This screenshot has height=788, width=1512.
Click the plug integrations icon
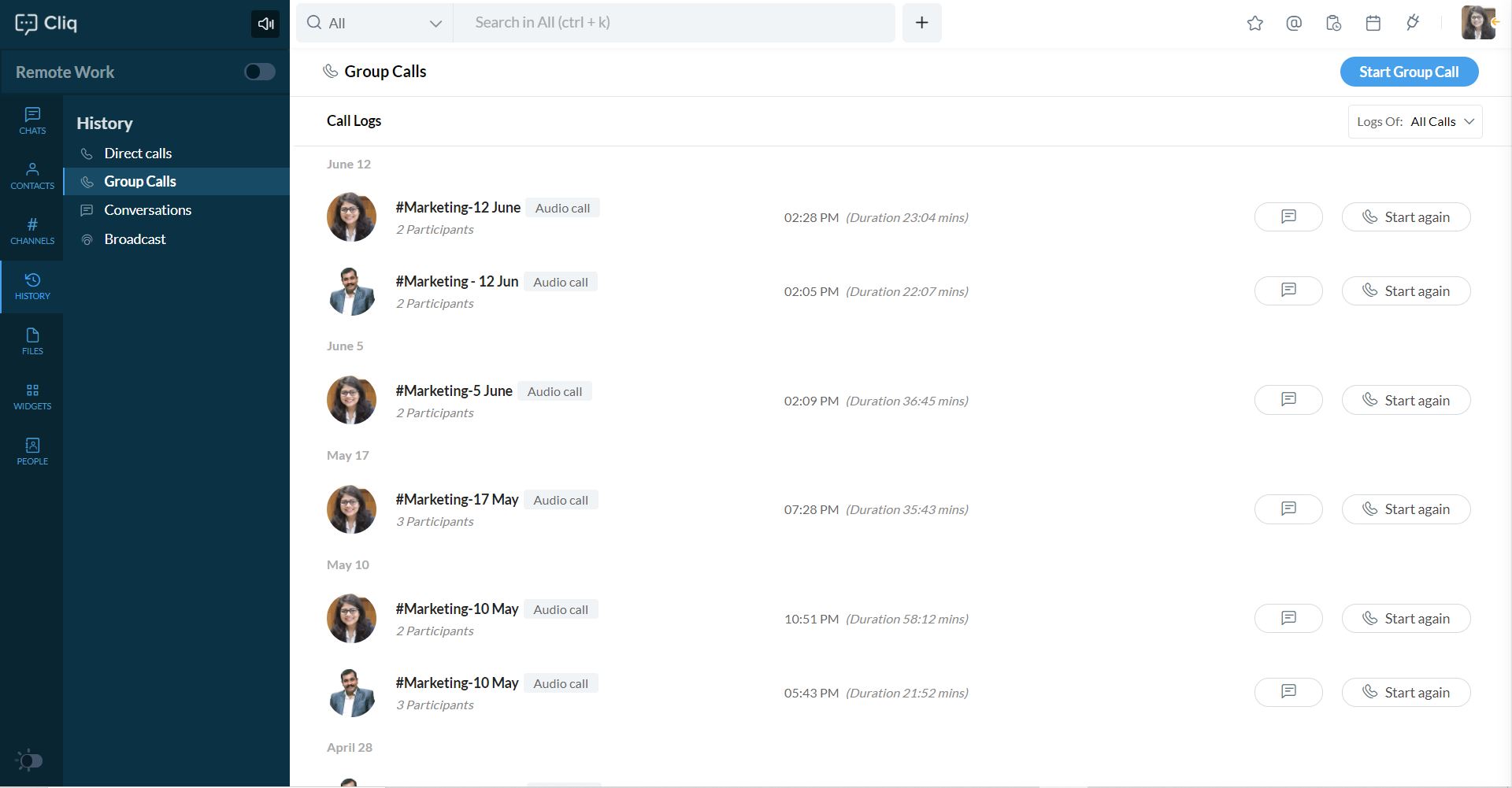[1413, 23]
